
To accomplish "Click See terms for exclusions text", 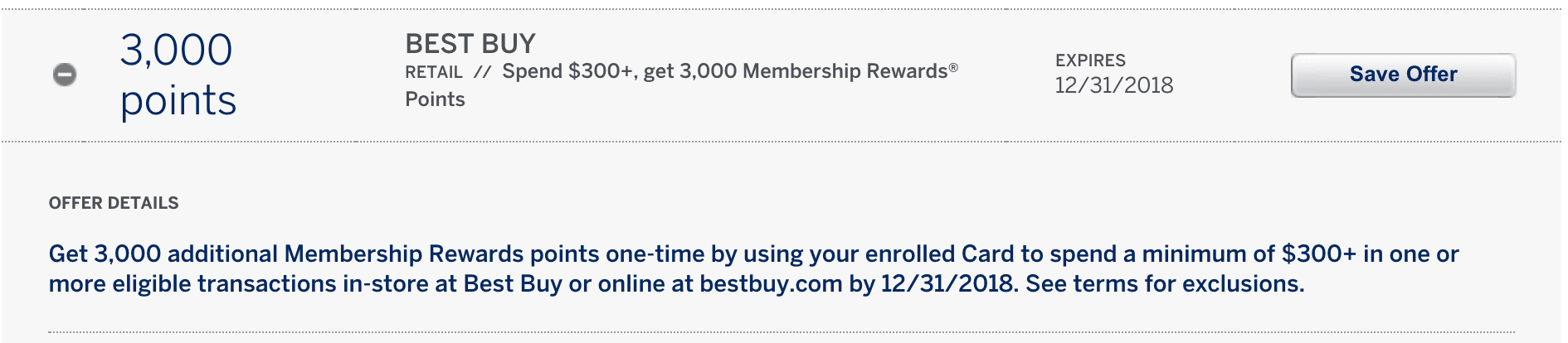I will click(x=1165, y=284).
